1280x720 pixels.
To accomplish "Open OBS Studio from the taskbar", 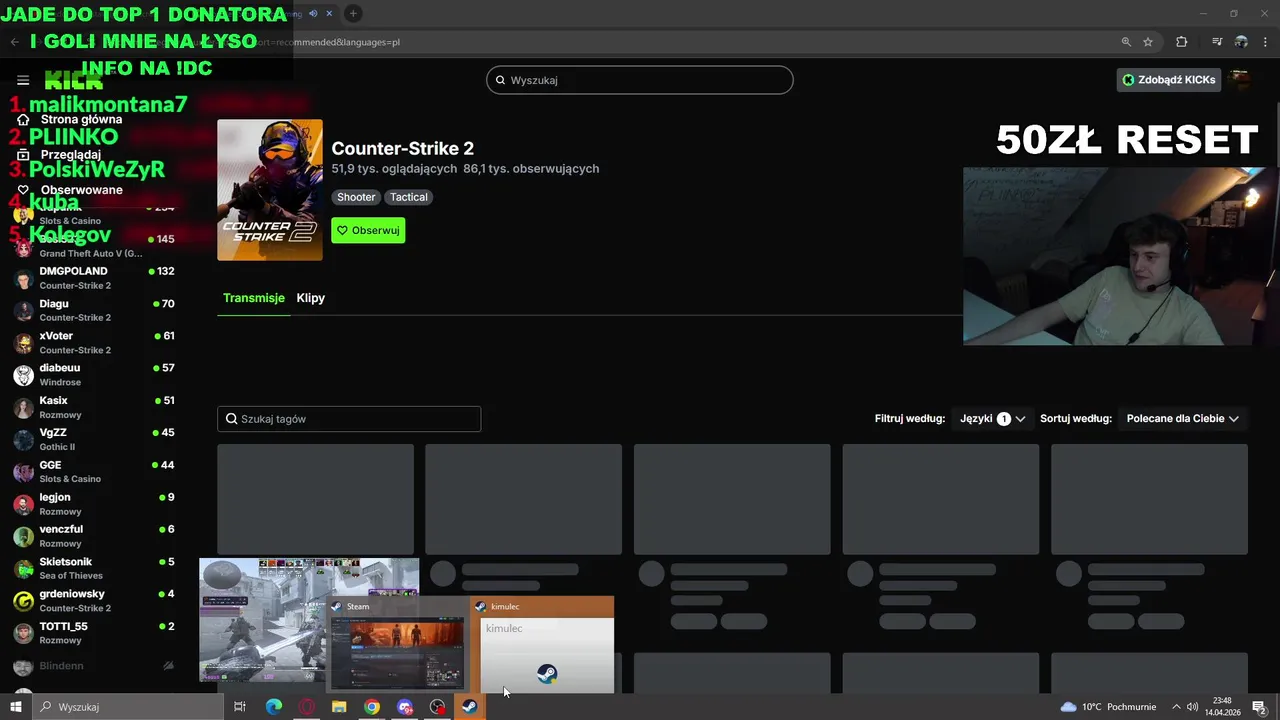I will click(438, 707).
